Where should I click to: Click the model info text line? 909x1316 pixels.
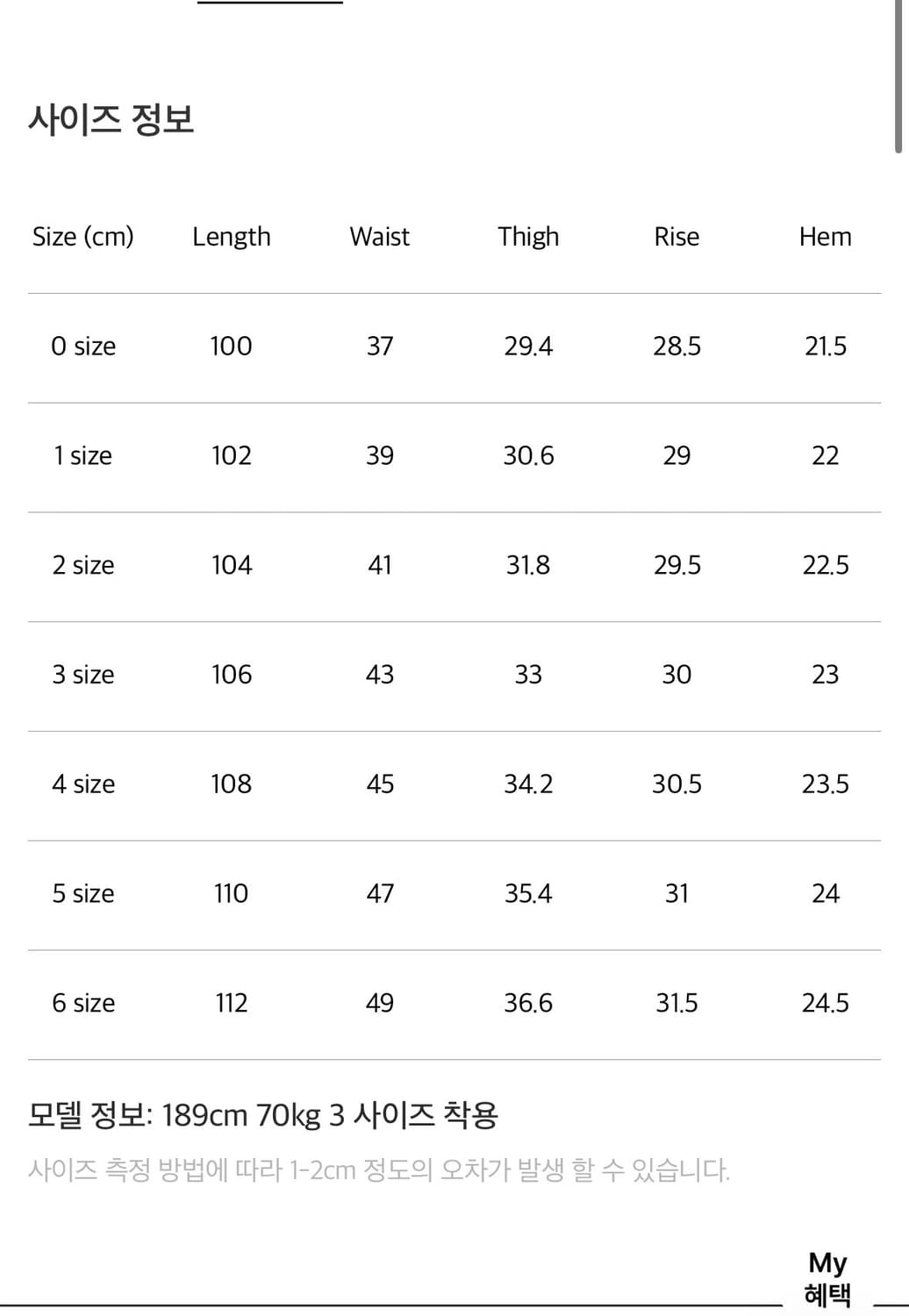(x=263, y=1115)
